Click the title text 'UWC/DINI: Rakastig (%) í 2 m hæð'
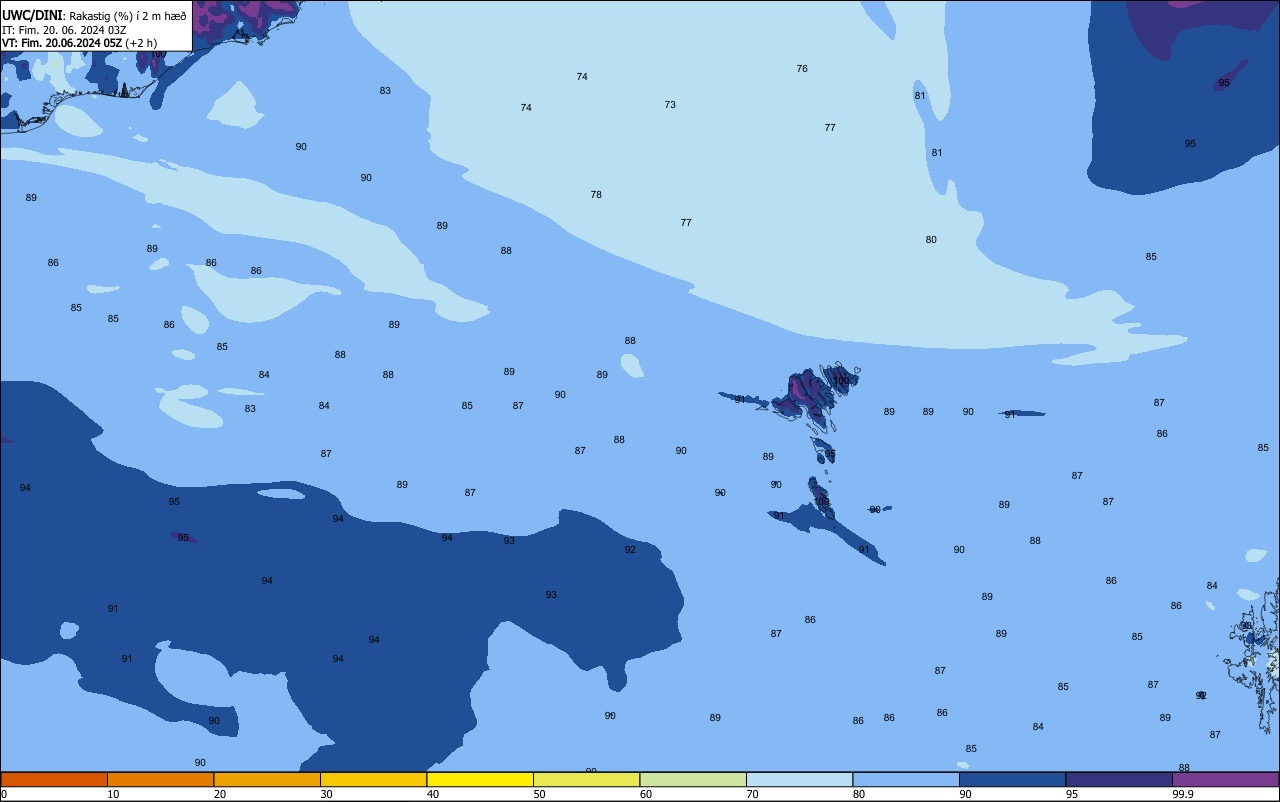 (x=94, y=15)
